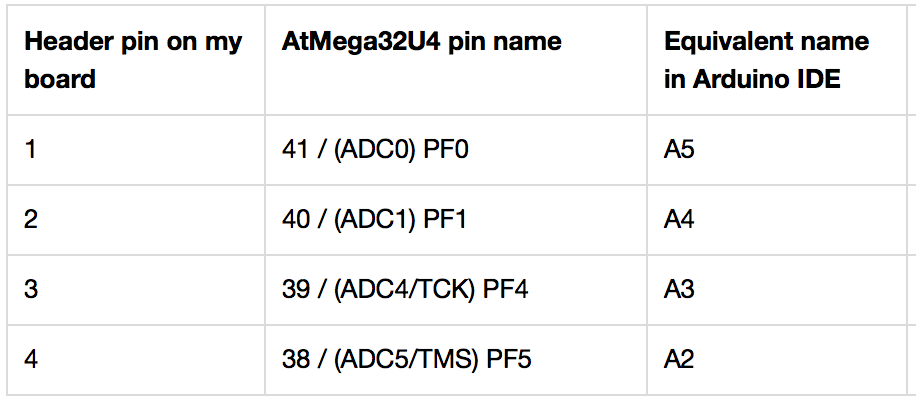Select the A3 Arduino name cell
The height and width of the screenshot is (406, 916).
click(776, 290)
